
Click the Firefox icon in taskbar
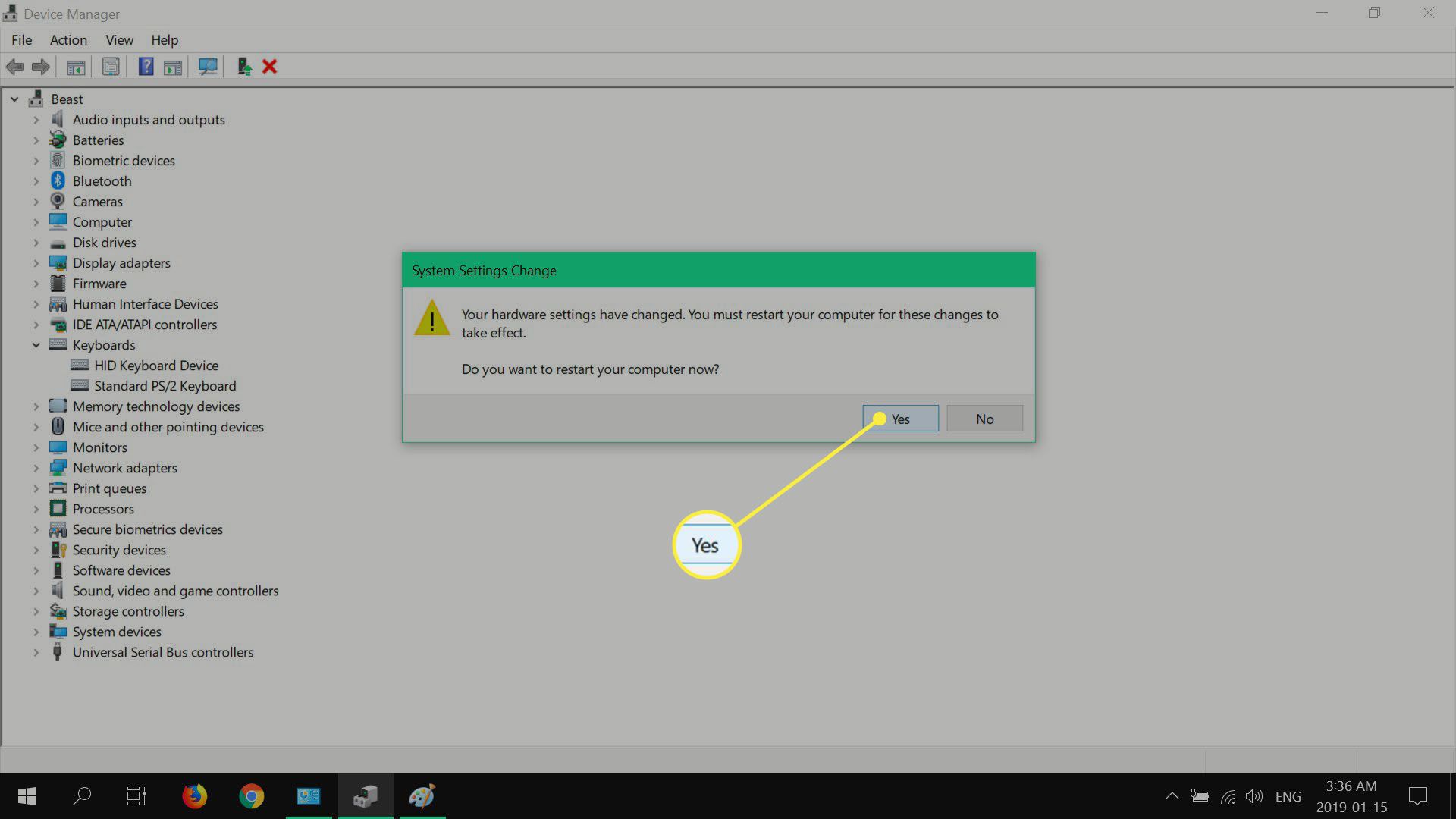[196, 796]
